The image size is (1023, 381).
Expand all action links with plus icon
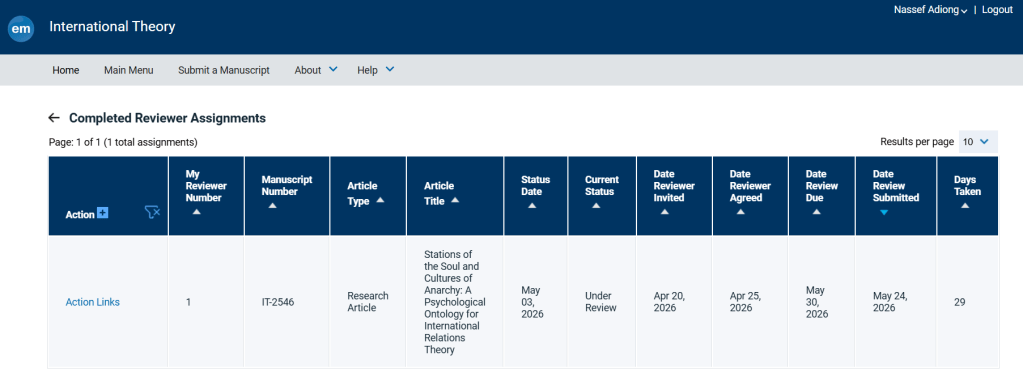click(102, 213)
